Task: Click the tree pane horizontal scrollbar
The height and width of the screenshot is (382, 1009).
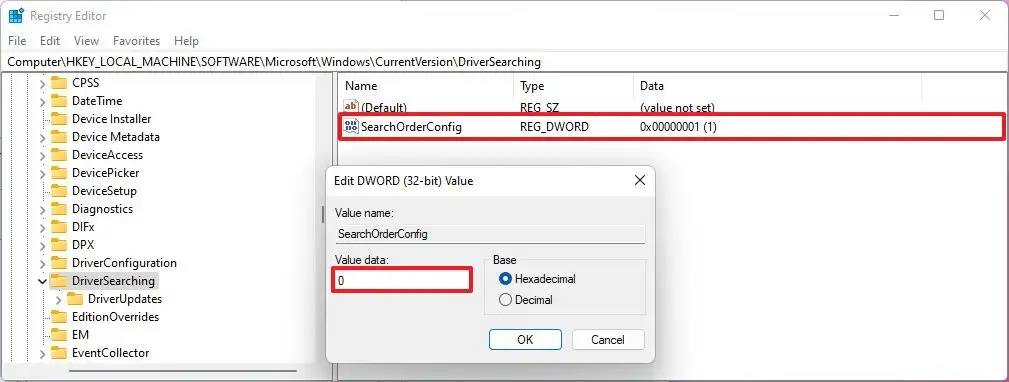Action: click(183, 371)
